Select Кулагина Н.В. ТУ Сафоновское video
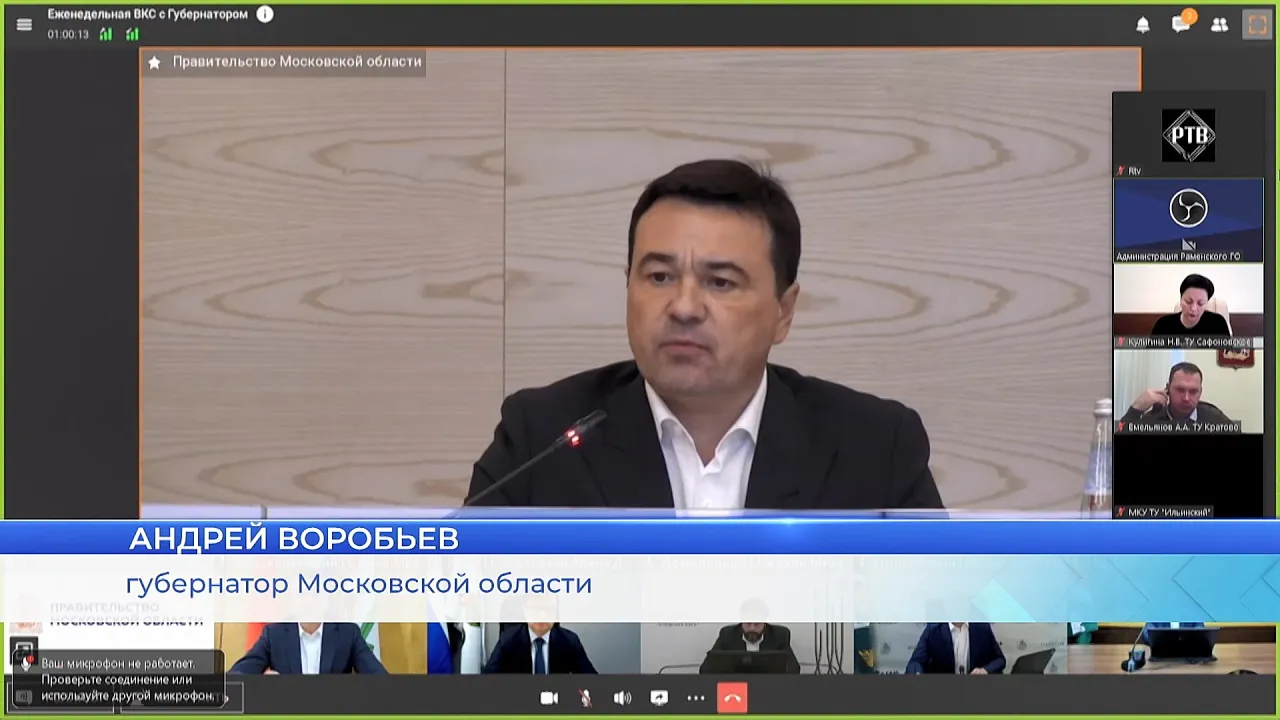1280x720 pixels. [x=1189, y=306]
